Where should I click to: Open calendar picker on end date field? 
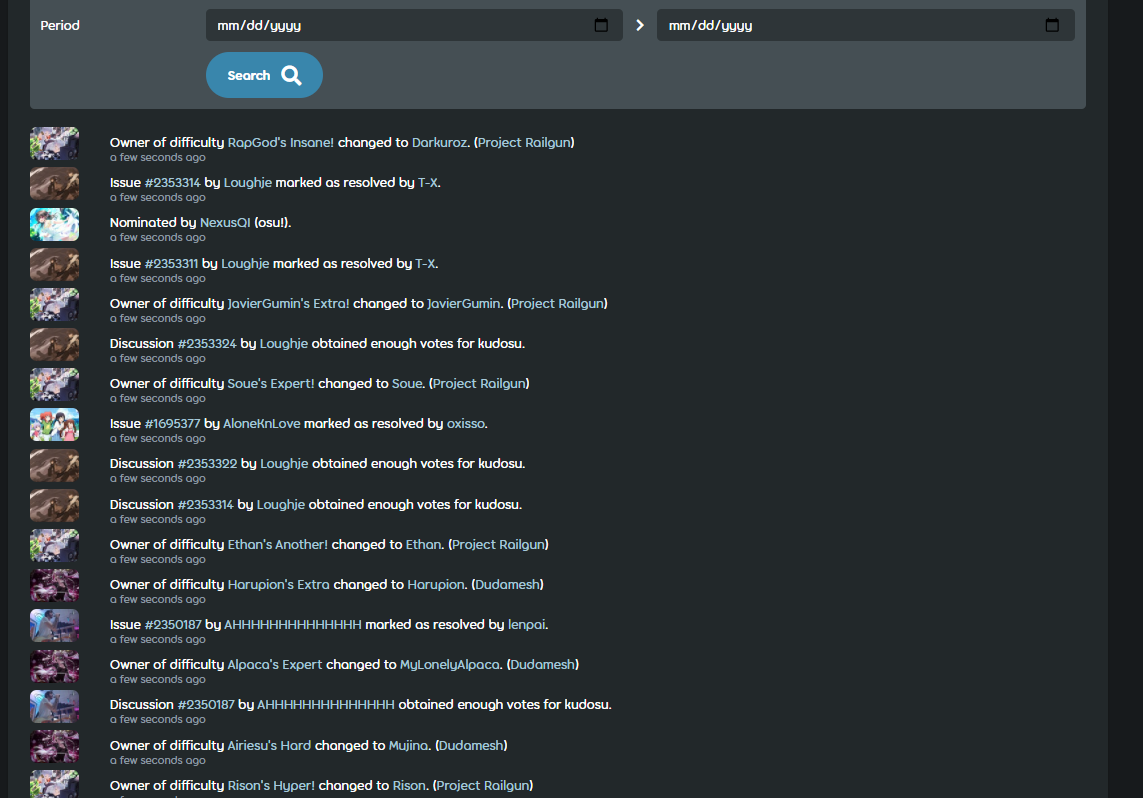click(x=1052, y=26)
